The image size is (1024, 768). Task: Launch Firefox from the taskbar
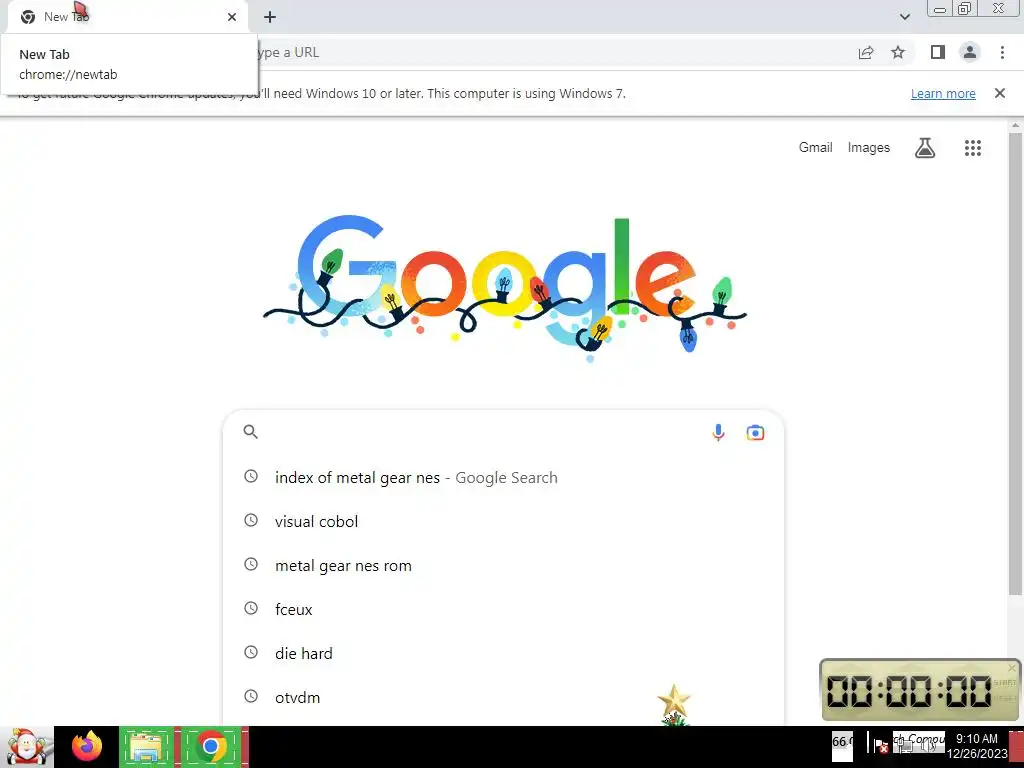(x=87, y=746)
